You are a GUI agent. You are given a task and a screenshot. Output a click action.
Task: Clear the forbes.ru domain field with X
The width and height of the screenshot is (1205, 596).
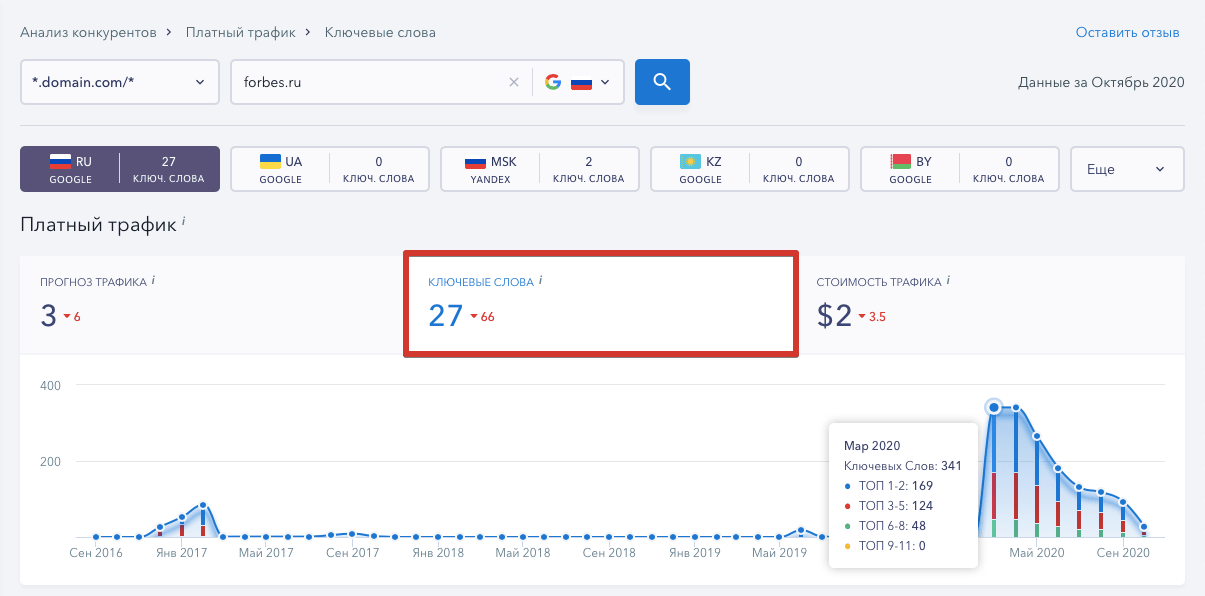514,83
